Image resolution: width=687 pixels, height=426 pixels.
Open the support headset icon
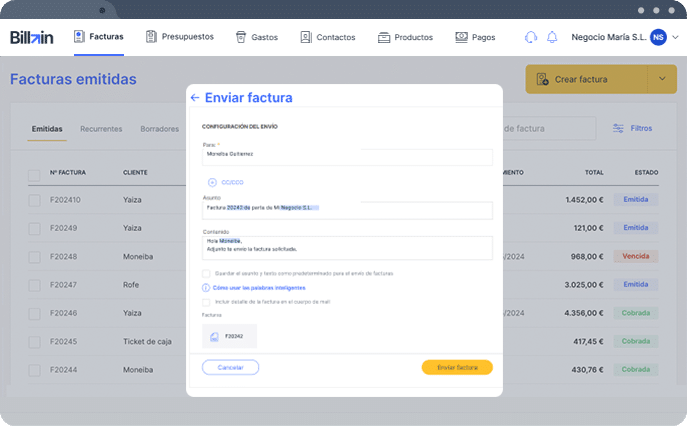click(531, 37)
